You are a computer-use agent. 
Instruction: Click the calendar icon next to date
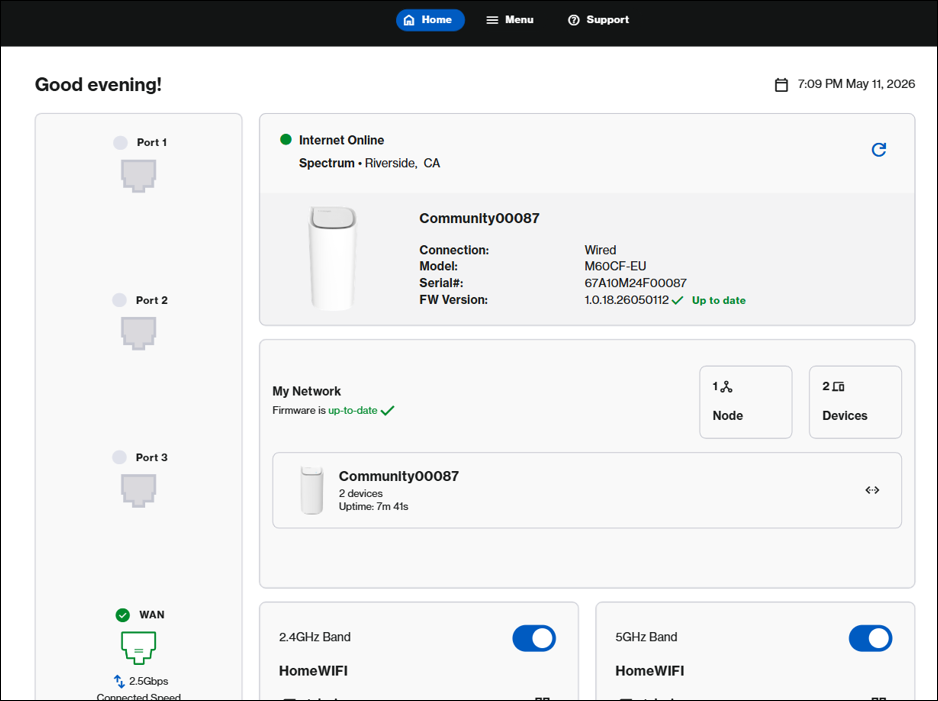[x=781, y=84]
